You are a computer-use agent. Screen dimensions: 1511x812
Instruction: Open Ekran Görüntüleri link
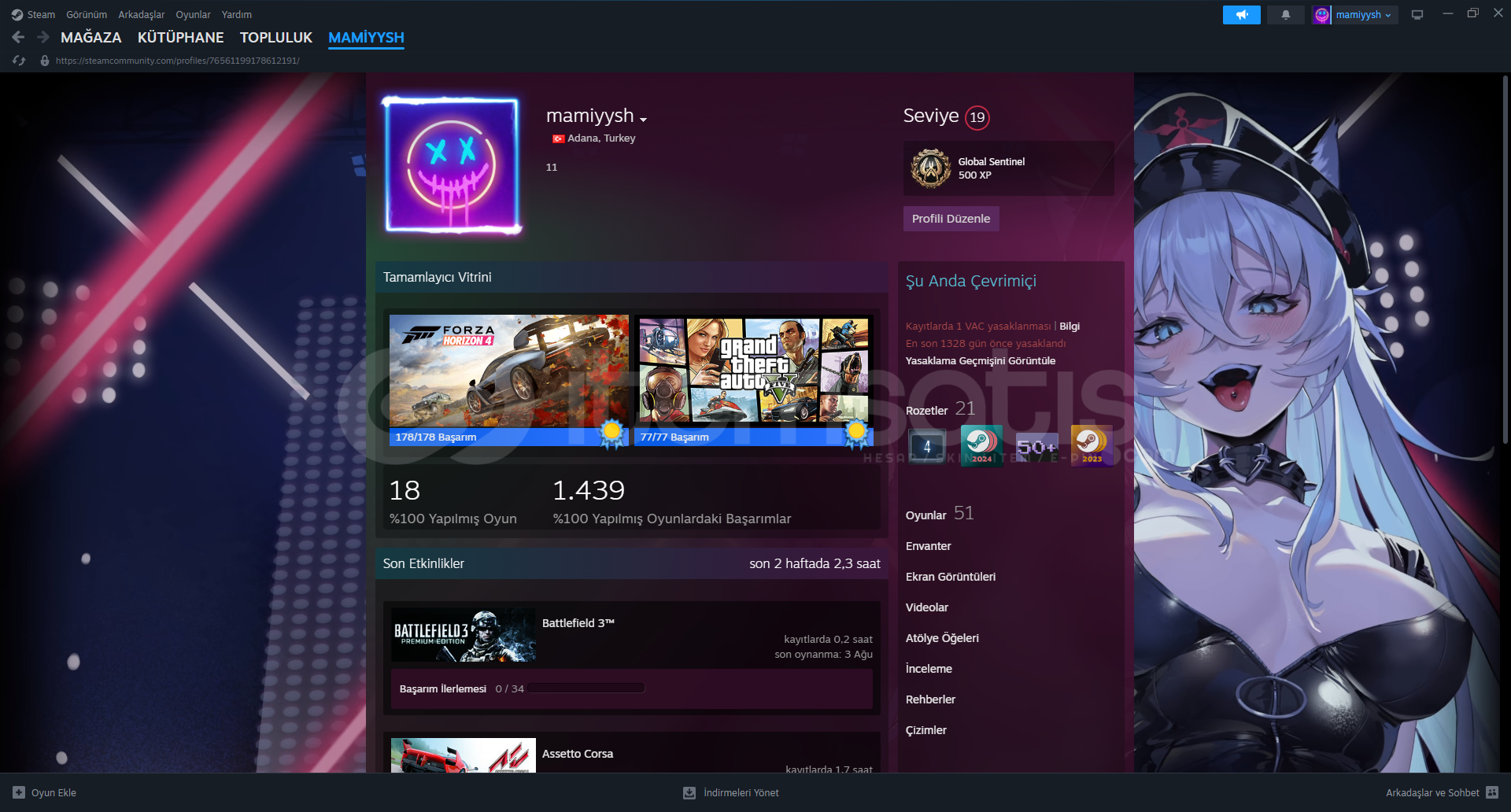(x=951, y=577)
